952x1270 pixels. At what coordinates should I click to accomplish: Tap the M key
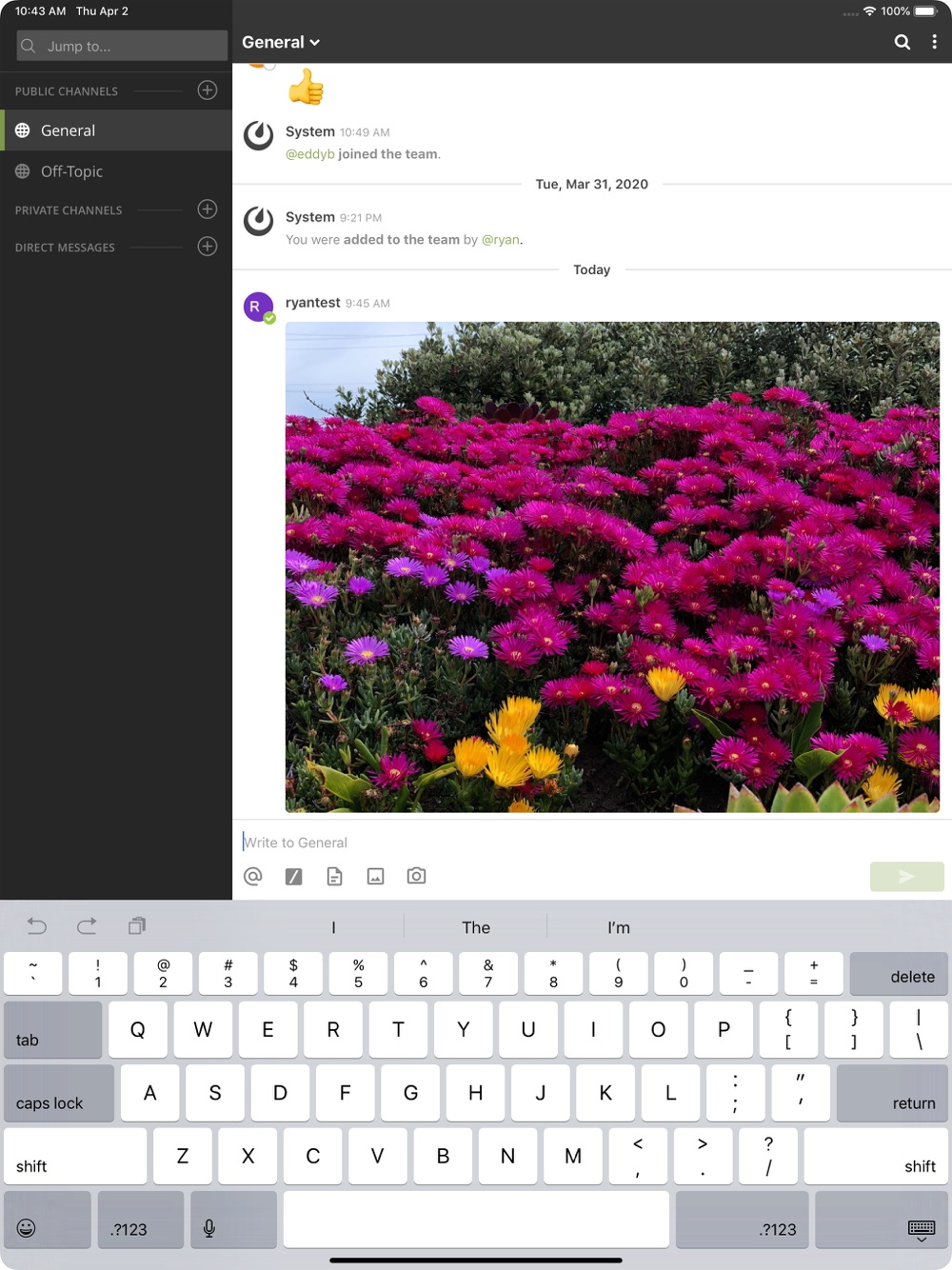pos(573,1156)
